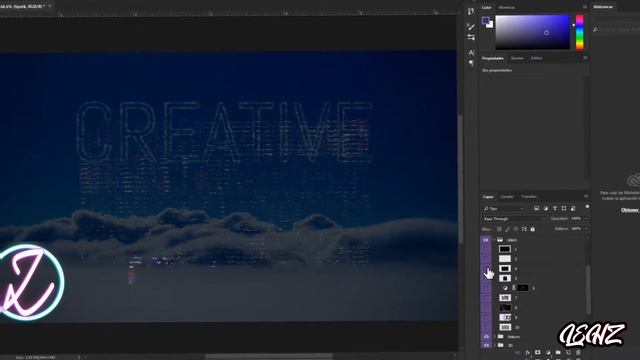Viewport: 640px width, 360px height.
Task: Click the foreground color swatch
Action: 485,20
